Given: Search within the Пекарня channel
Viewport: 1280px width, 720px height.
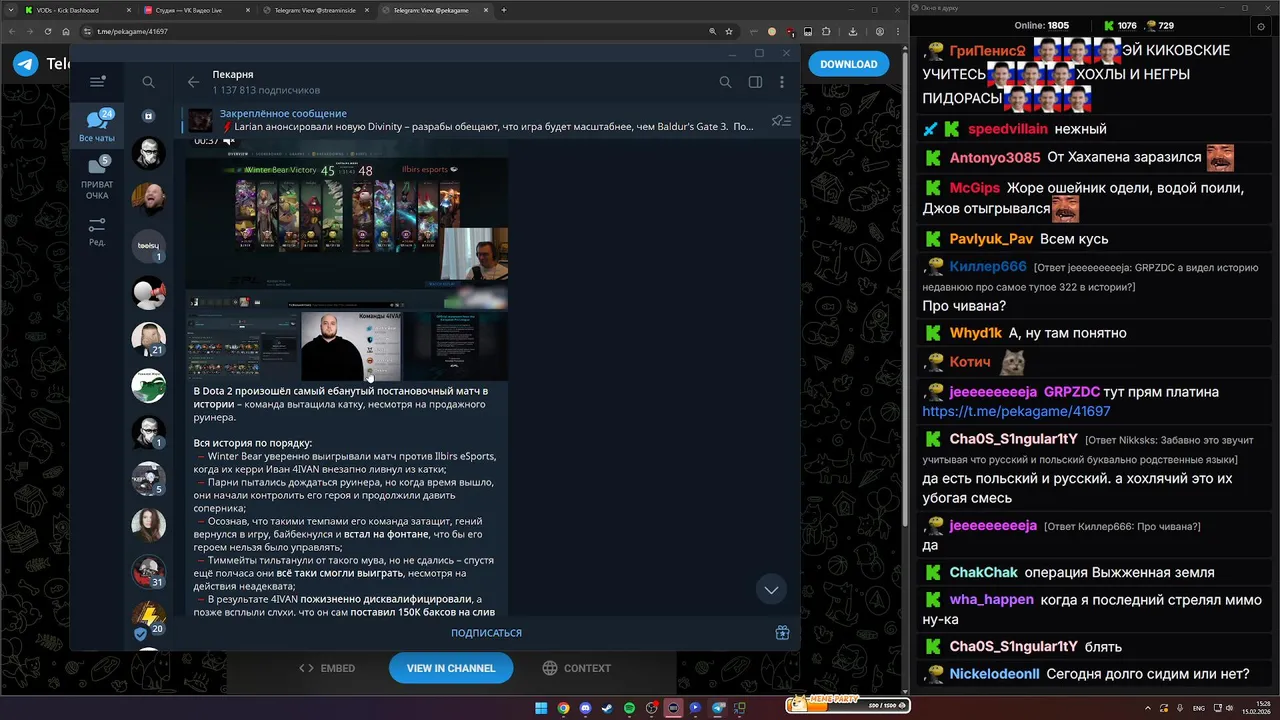Looking at the screenshot, I should click(x=725, y=82).
